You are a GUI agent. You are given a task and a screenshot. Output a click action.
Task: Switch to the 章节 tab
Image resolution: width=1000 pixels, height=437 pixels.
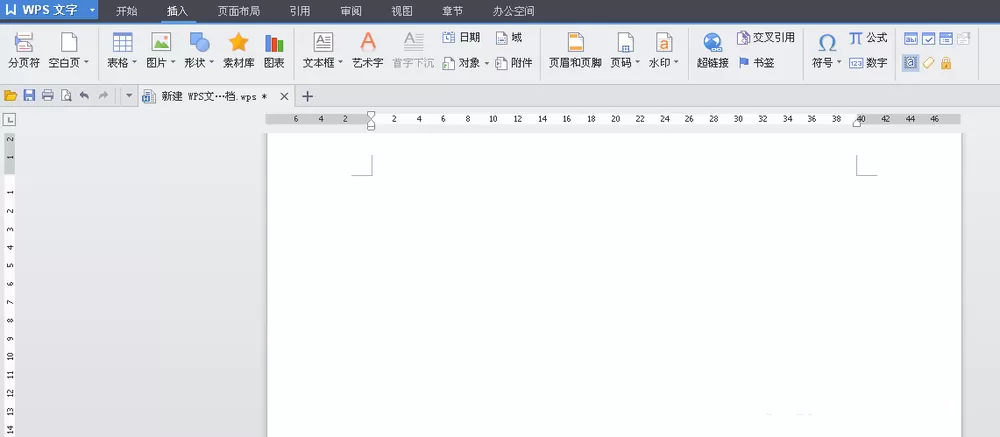point(452,11)
